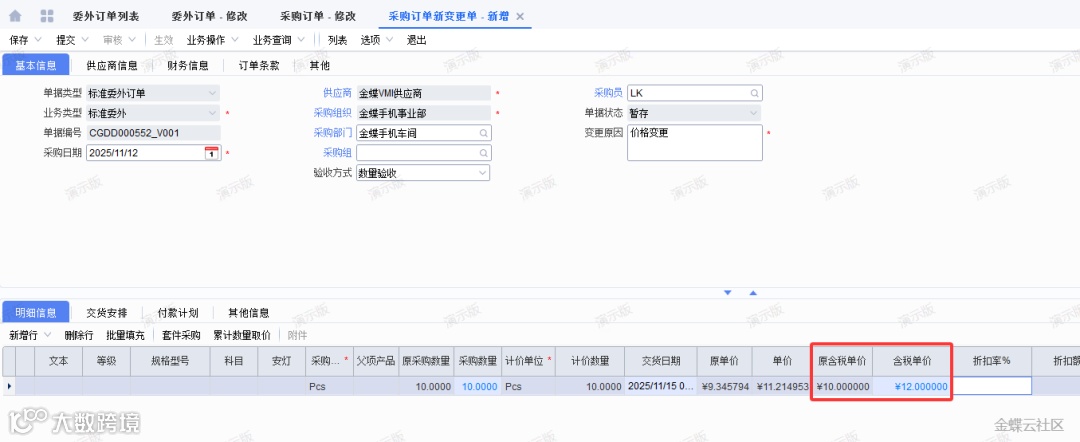Click 退出 to exit form
The height and width of the screenshot is (442, 1080).
(x=417, y=40)
